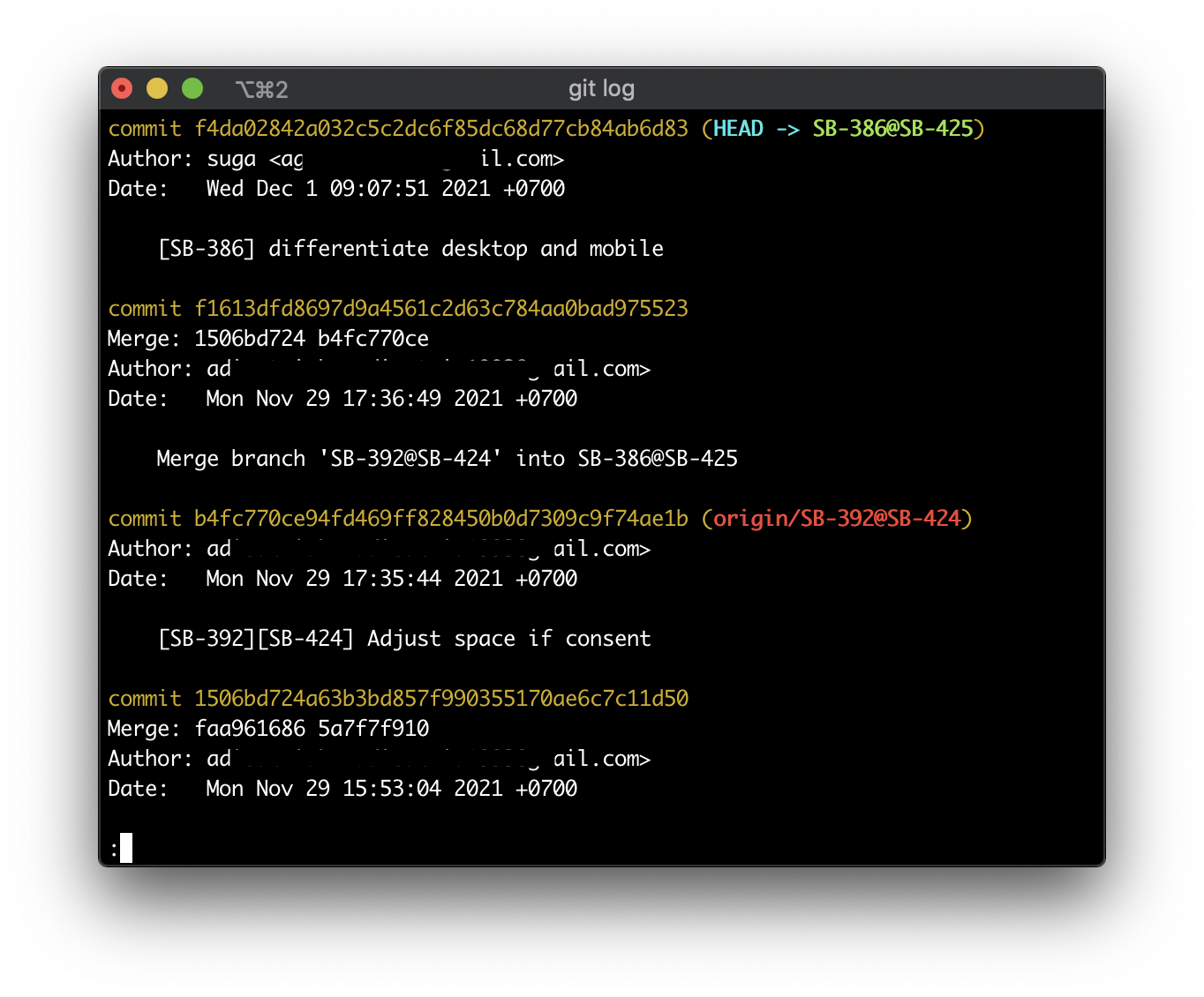
Task: Click the "Merge branch 'SB-392@SB-424'" commit message
Action: [x=447, y=459]
